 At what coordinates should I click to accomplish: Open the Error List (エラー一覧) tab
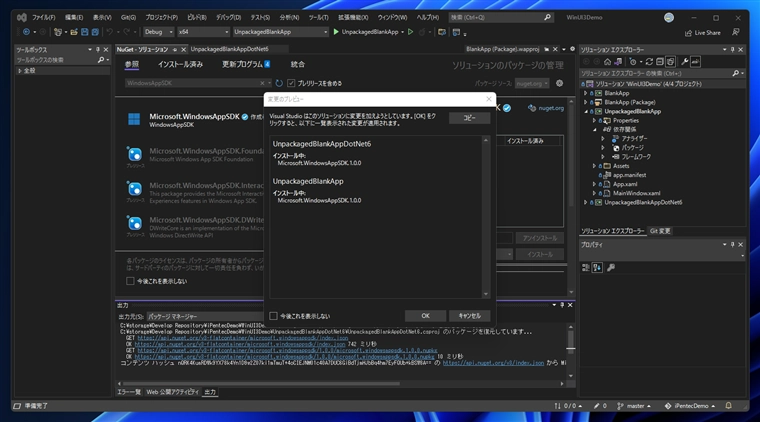(x=129, y=392)
